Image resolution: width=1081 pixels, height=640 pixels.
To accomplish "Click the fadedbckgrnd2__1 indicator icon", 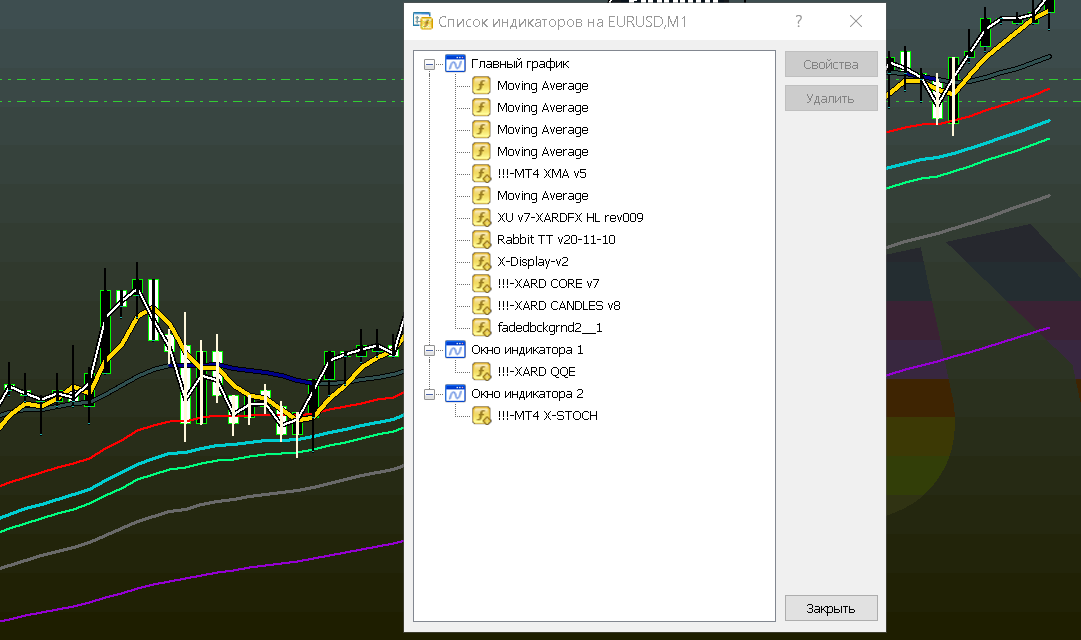I will pos(481,328).
